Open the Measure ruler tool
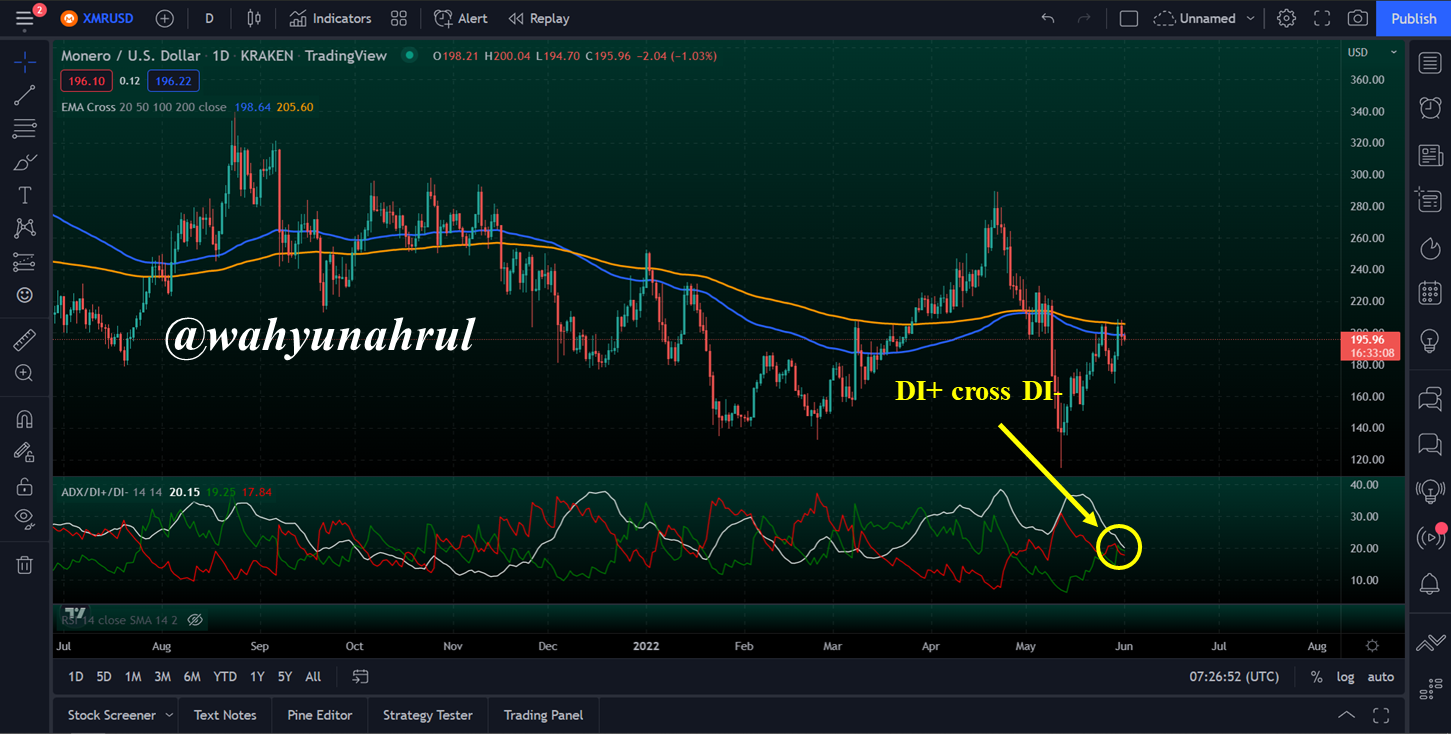The height and width of the screenshot is (734, 1451). pos(25,340)
